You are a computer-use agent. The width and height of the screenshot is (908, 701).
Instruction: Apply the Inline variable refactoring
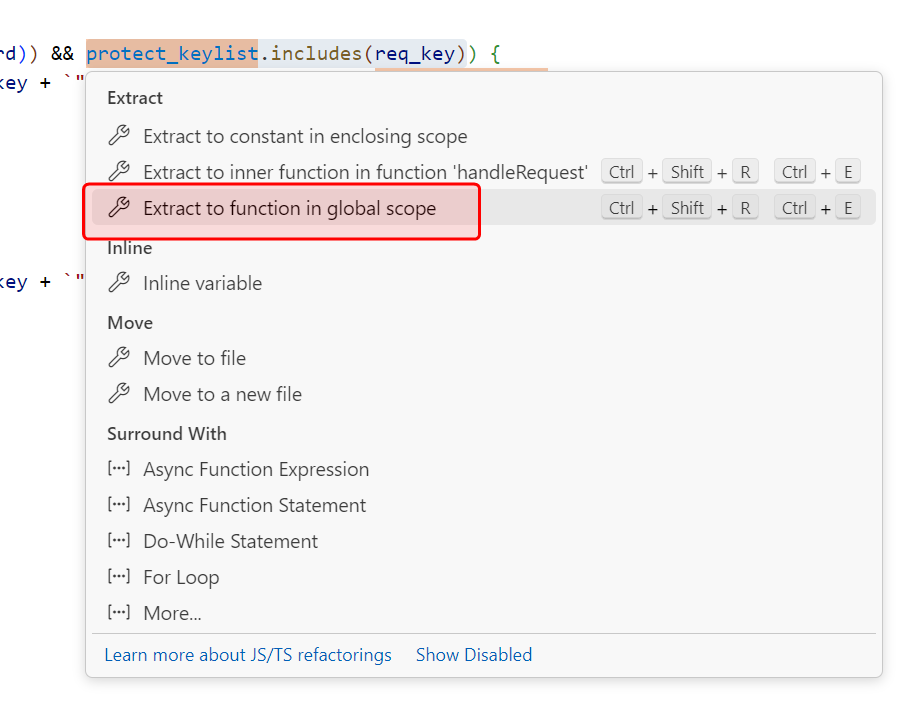(x=202, y=283)
